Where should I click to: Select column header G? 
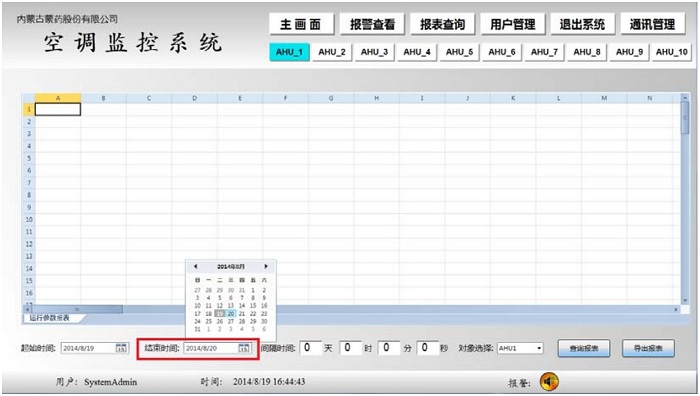331,98
